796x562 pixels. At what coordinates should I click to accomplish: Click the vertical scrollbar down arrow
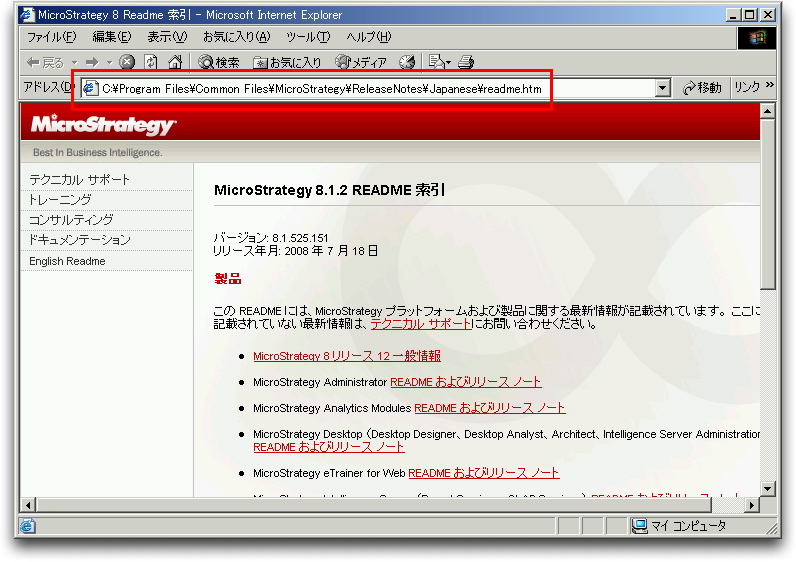pyautogui.click(x=768, y=489)
